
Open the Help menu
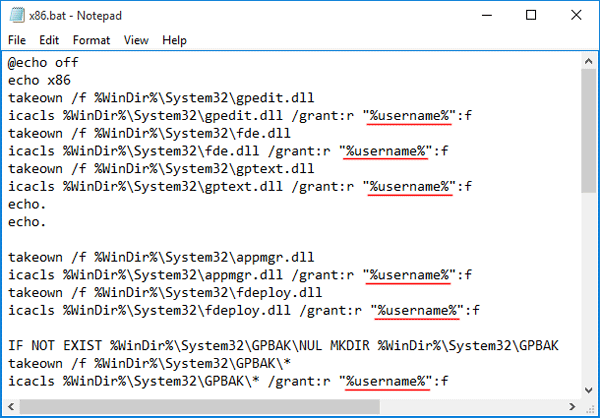pyautogui.click(x=174, y=40)
